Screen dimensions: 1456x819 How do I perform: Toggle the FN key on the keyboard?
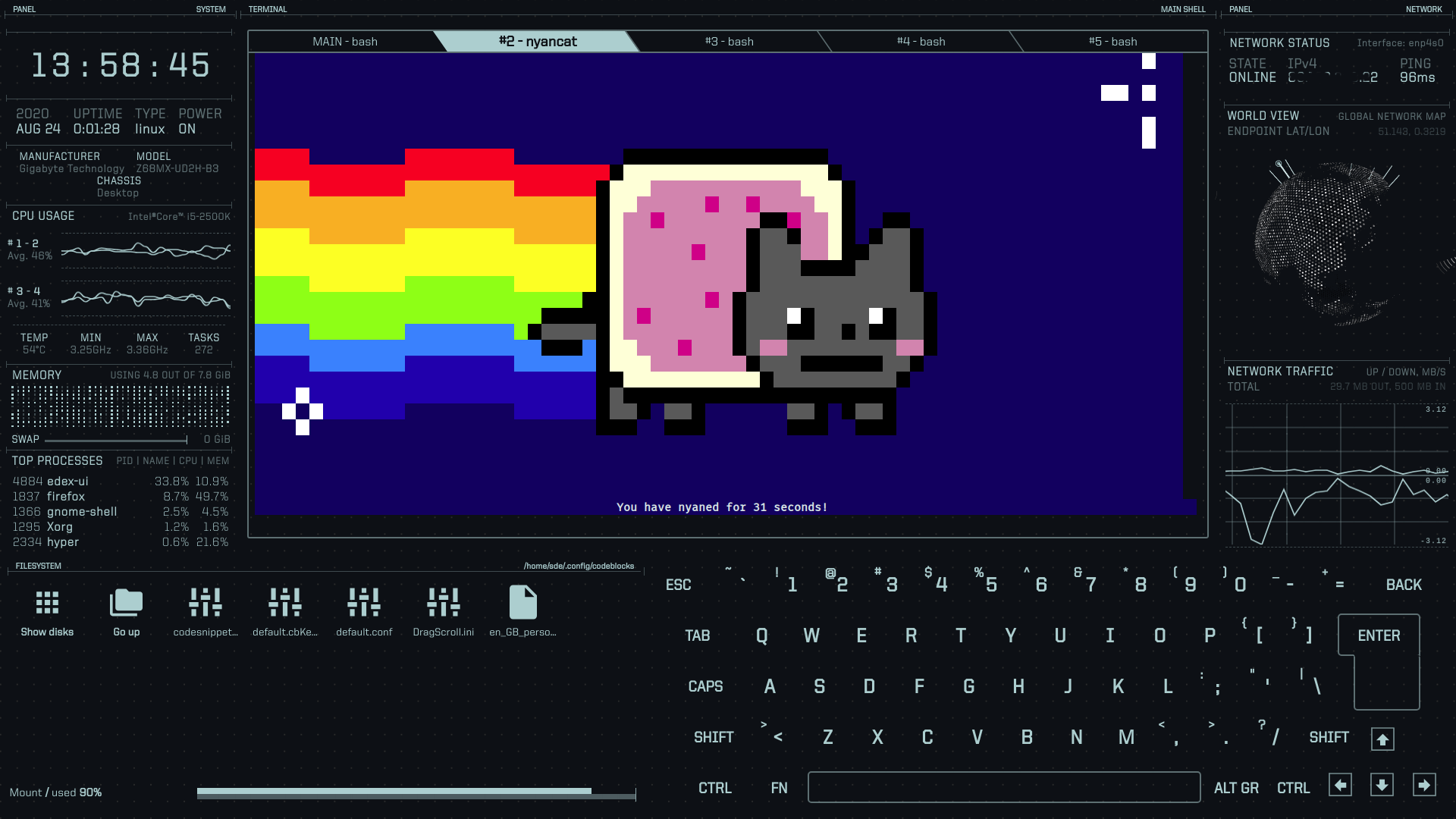click(x=779, y=787)
